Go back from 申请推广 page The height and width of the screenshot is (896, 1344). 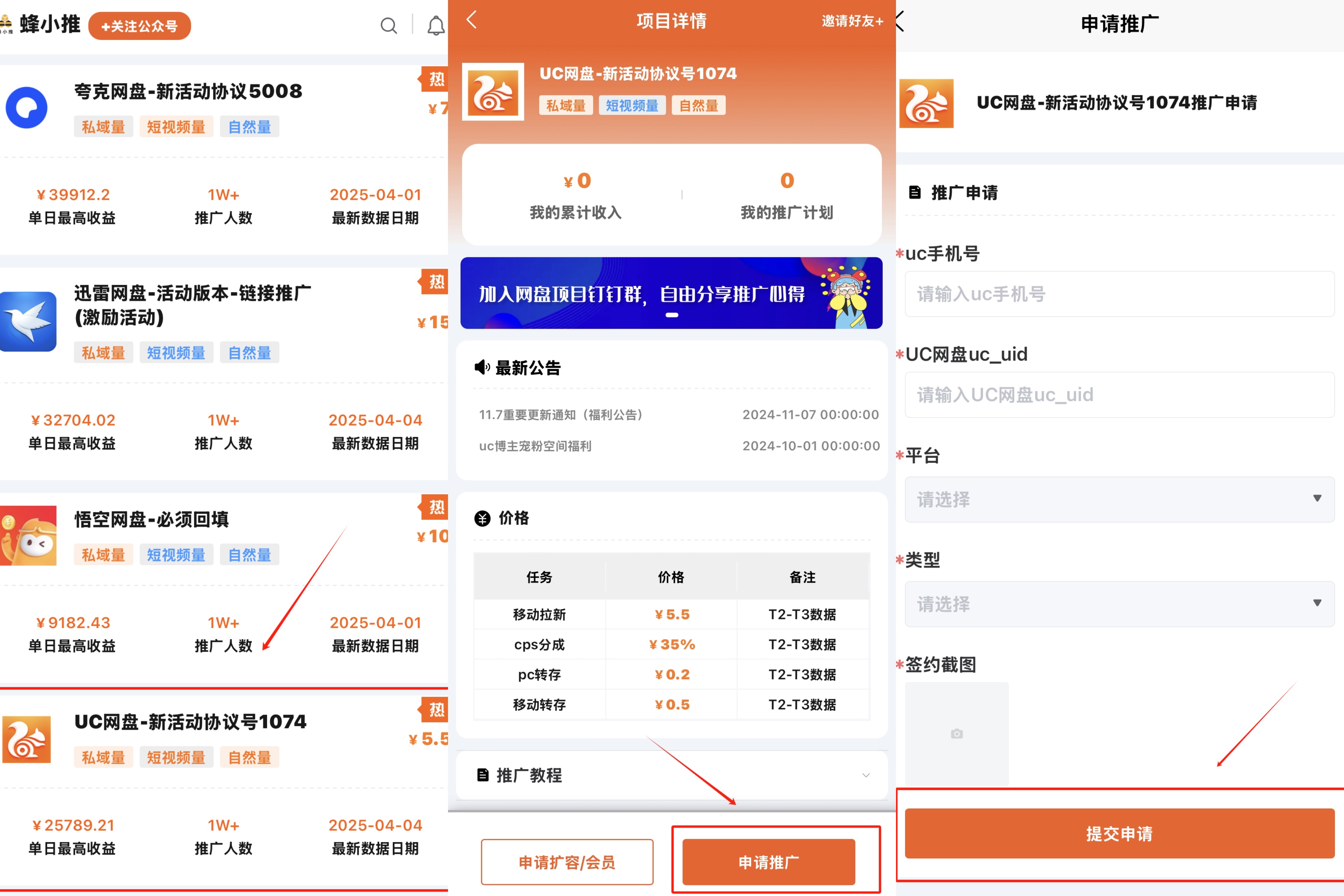coord(901,22)
